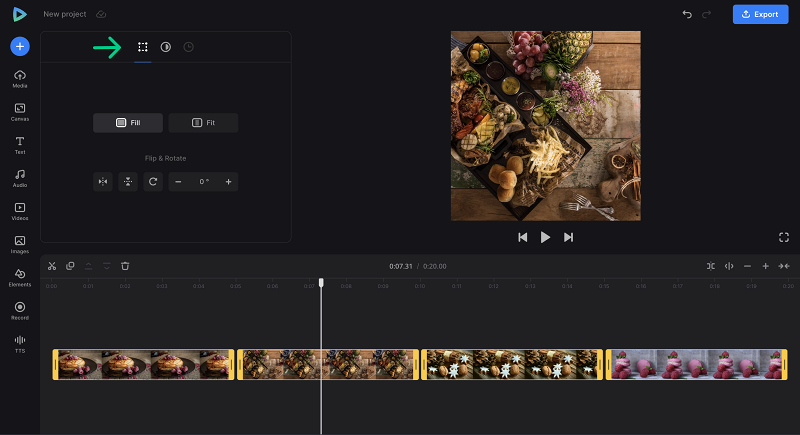Screen dimensions: 800x435
Task: Play the video preview
Action: 545,237
